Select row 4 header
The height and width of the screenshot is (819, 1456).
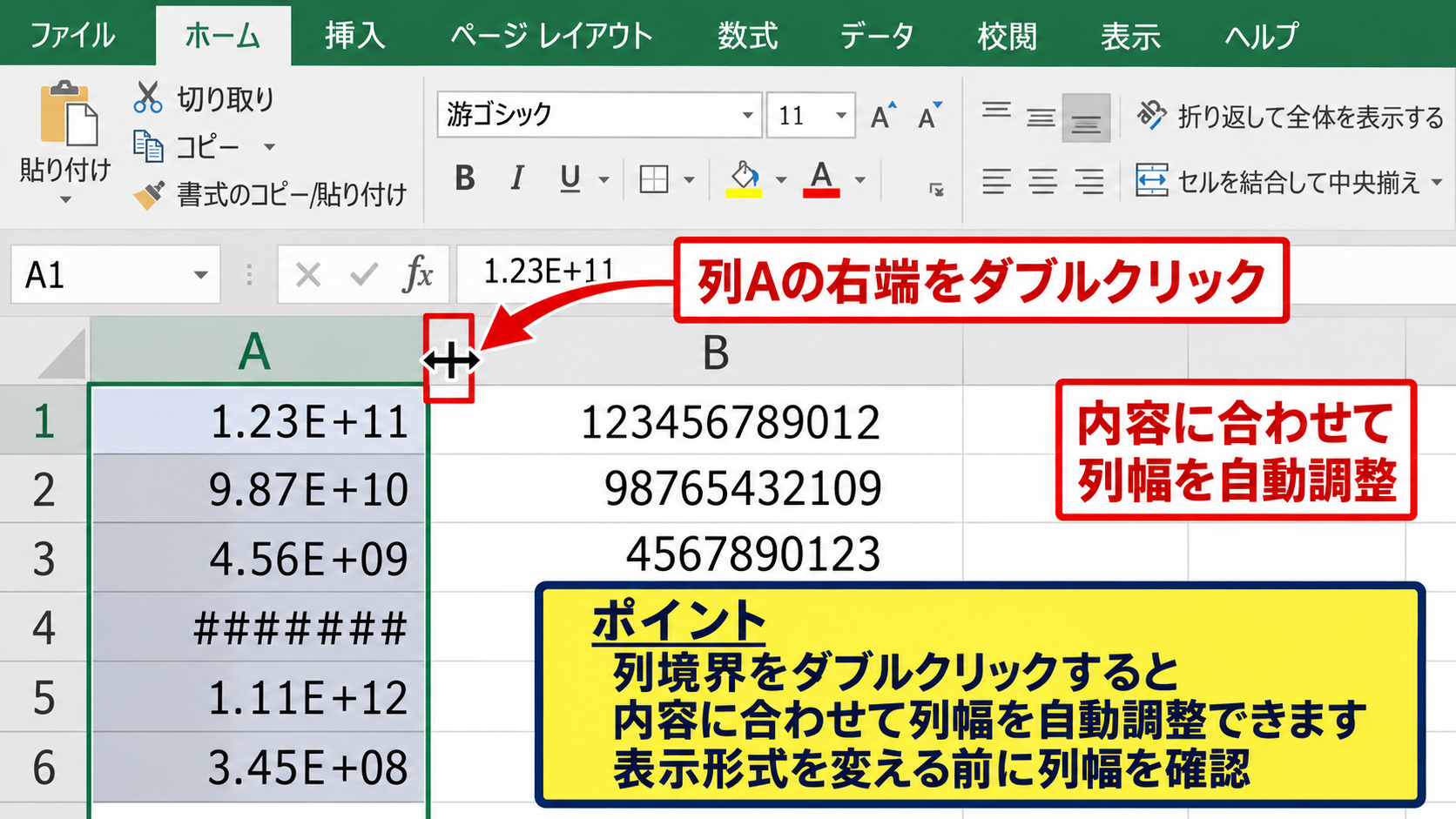(44, 628)
